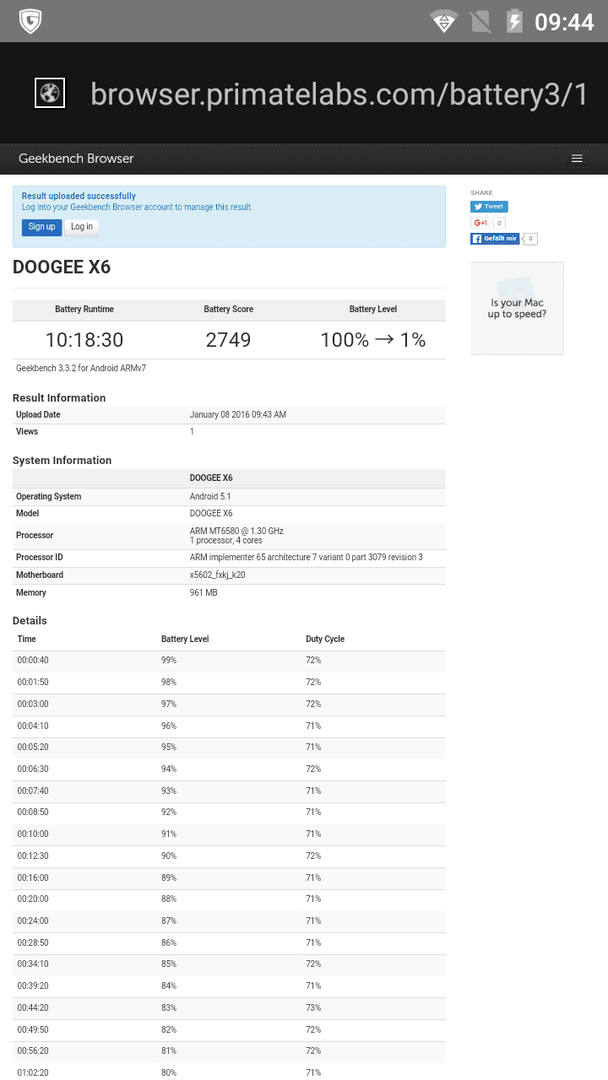Tap the 09:44 clock in status bar

564,22
